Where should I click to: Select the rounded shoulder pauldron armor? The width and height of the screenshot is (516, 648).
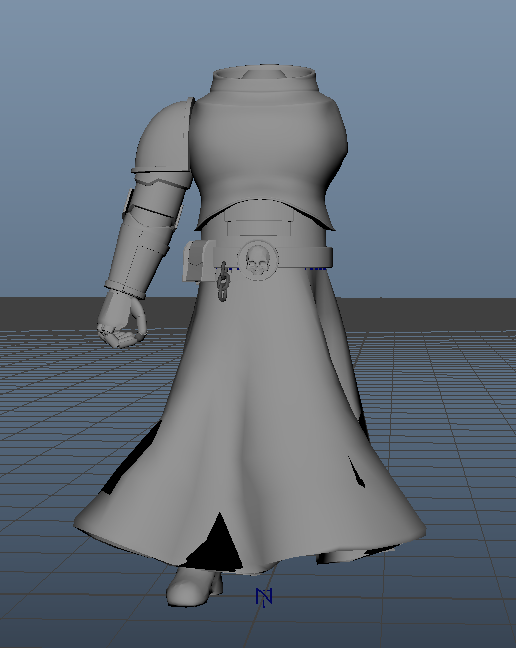(163, 136)
